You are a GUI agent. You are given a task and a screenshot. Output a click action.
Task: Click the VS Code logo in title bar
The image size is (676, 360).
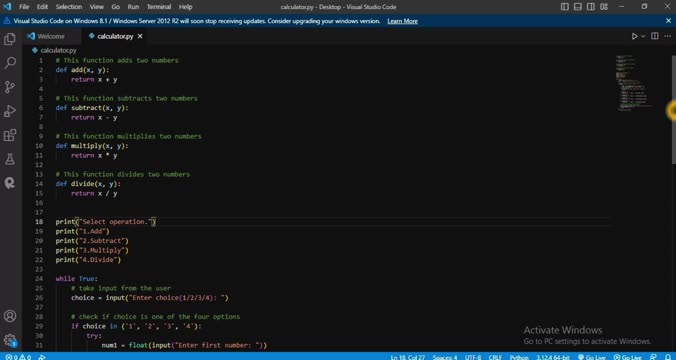pyautogui.click(x=7, y=7)
